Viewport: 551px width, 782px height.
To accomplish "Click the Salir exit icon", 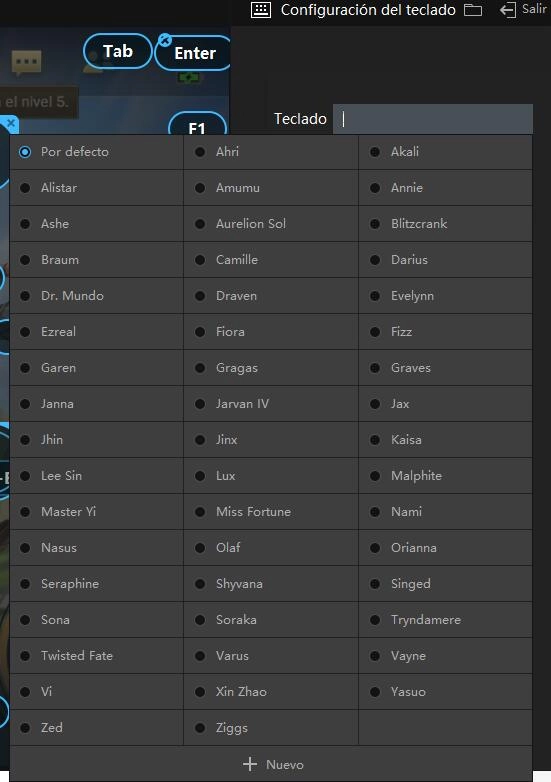I will point(508,10).
